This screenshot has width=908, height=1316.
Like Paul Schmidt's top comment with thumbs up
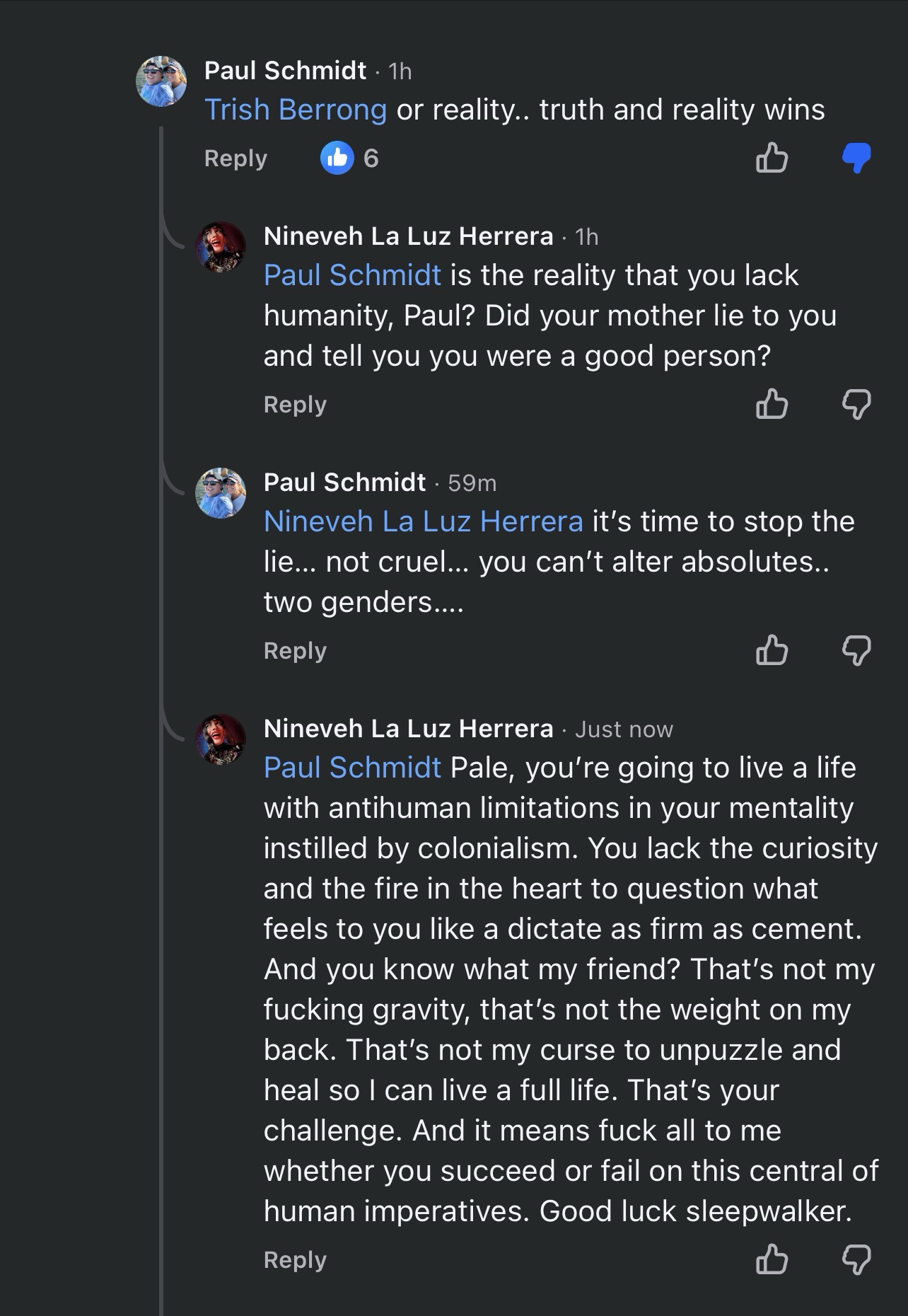pyautogui.click(x=772, y=158)
